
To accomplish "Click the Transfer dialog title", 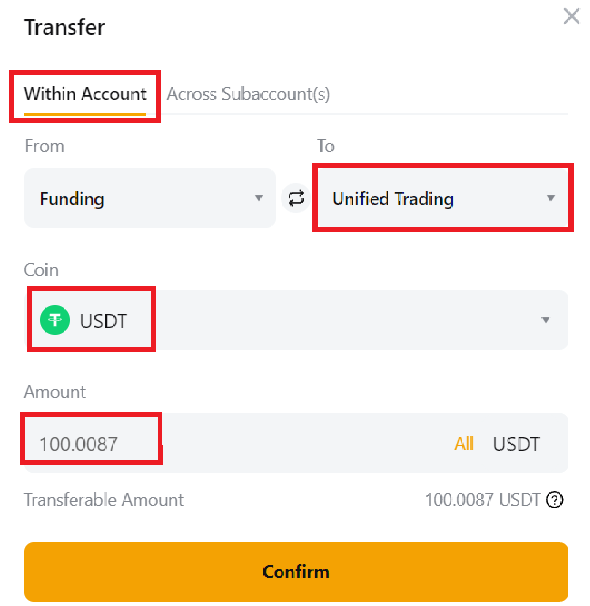I will [64, 27].
